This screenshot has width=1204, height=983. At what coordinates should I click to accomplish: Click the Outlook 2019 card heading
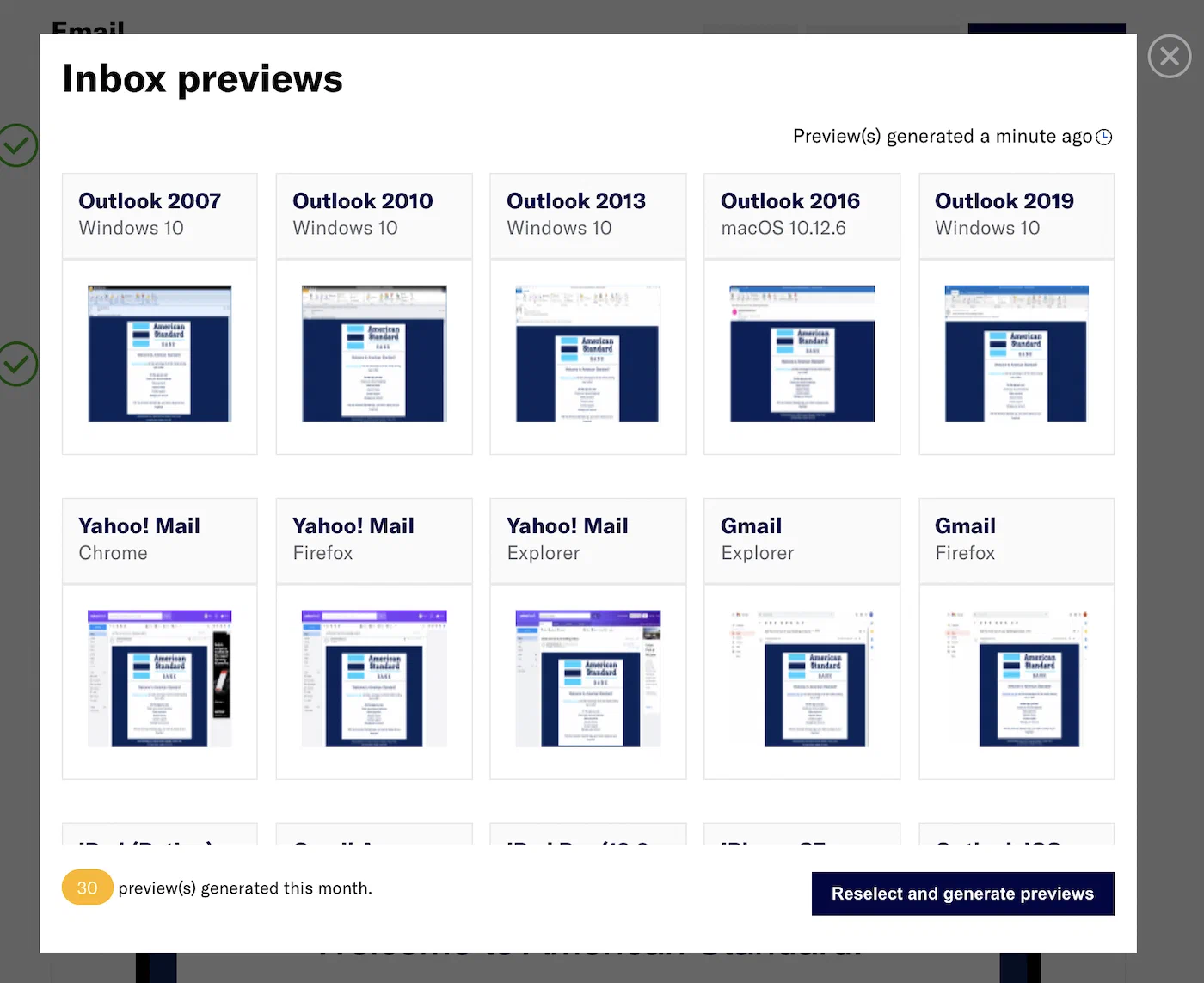pyautogui.click(x=1004, y=201)
